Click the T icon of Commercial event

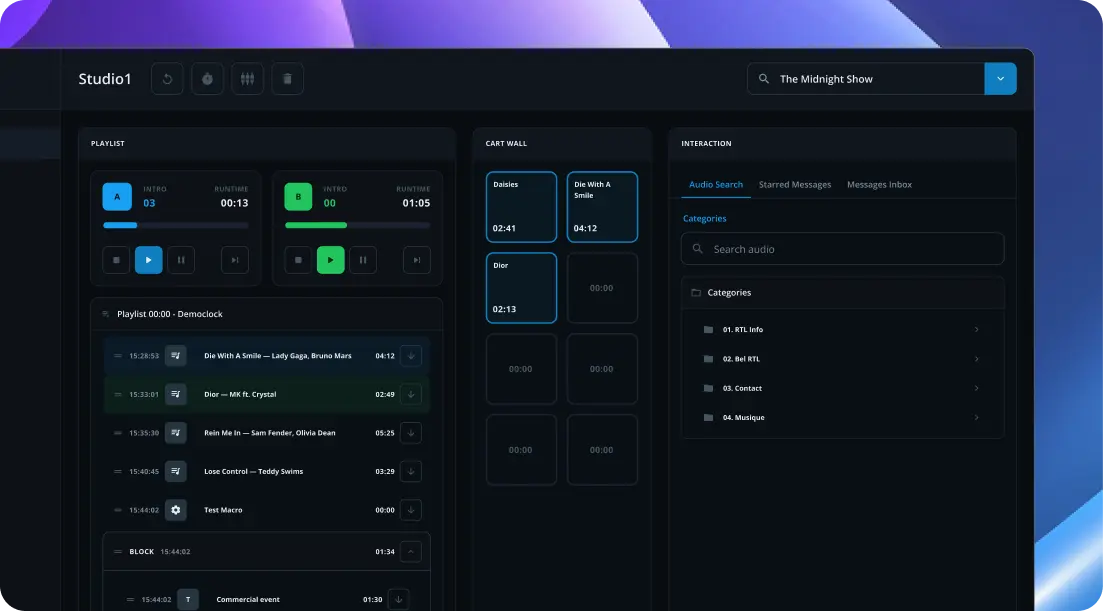click(x=188, y=600)
